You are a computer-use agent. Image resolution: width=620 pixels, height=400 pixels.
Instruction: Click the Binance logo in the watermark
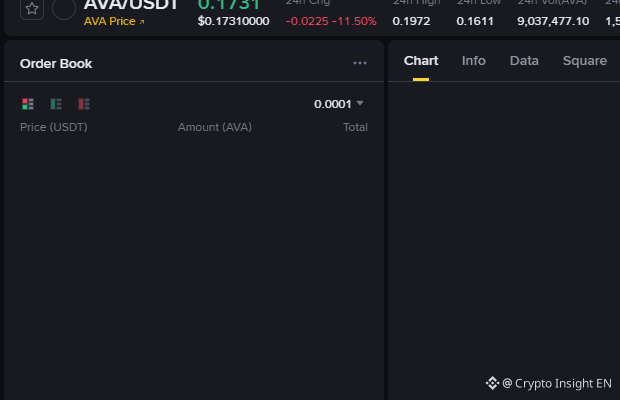click(x=492, y=383)
